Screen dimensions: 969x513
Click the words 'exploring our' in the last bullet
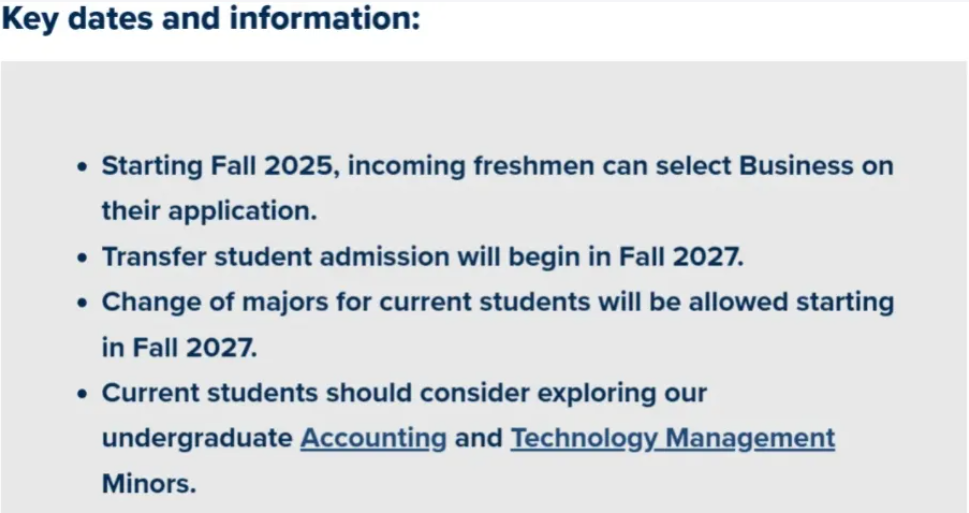click(x=622, y=394)
